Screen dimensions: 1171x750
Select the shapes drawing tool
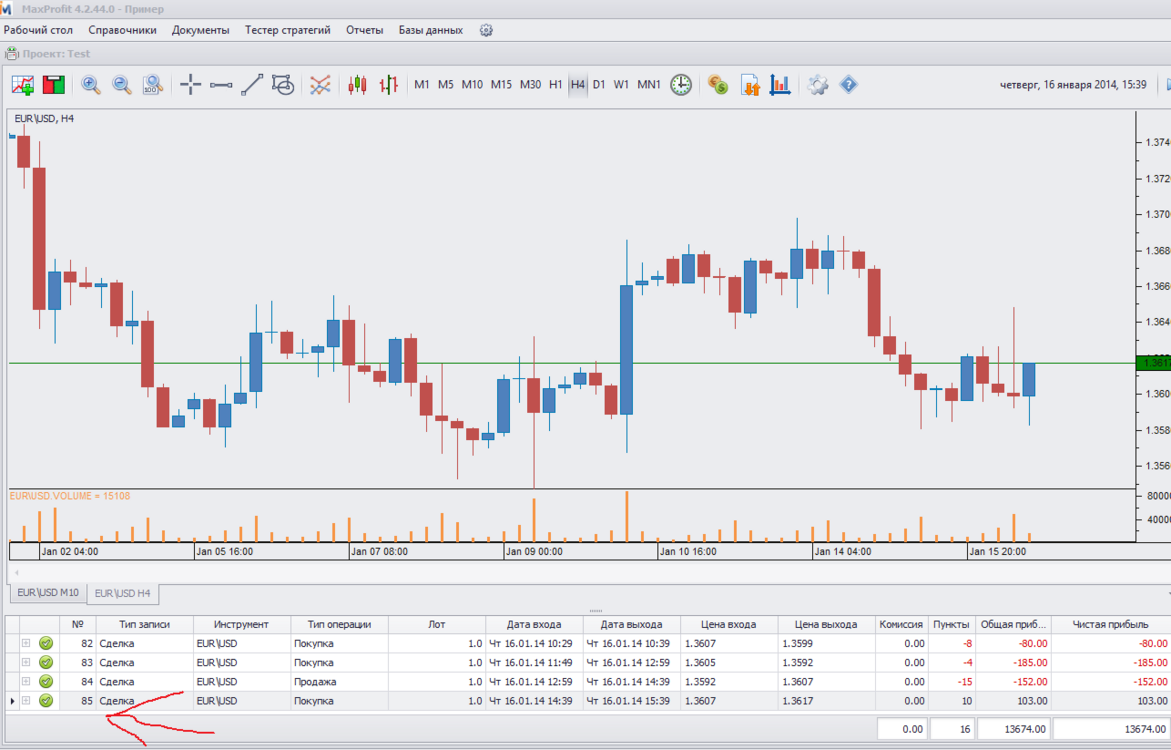[x=283, y=85]
